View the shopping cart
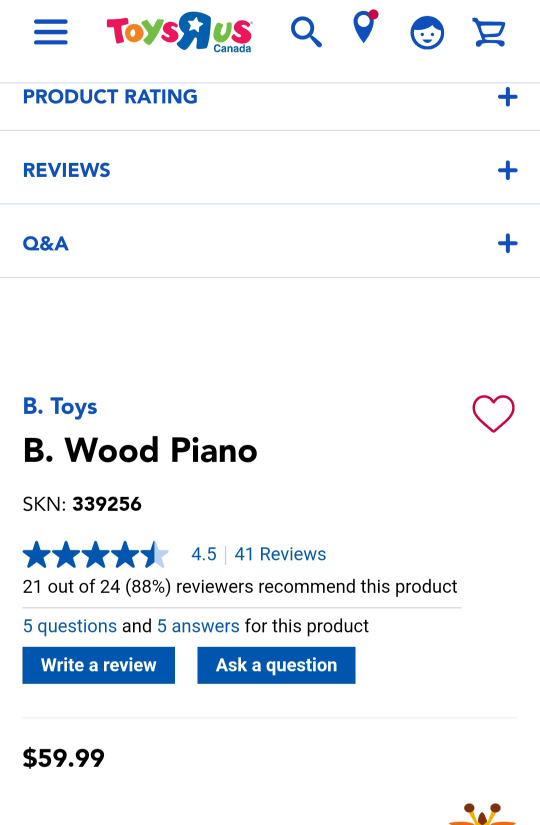 [x=489, y=32]
